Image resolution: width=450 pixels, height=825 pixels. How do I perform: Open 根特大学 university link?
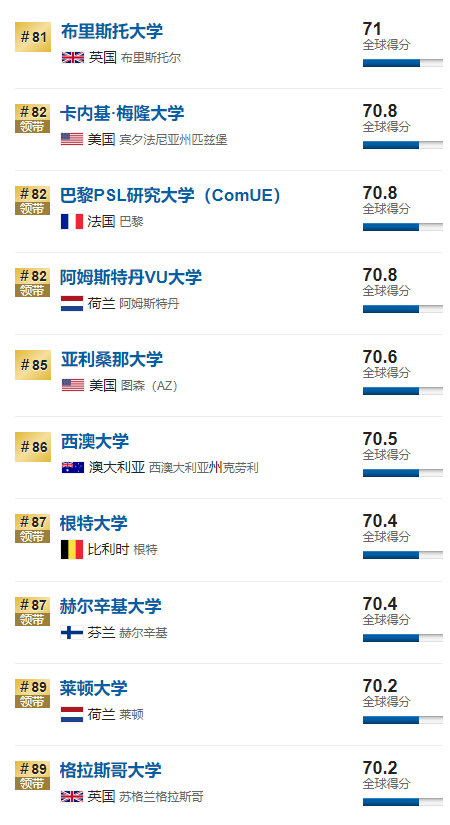[x=94, y=524]
